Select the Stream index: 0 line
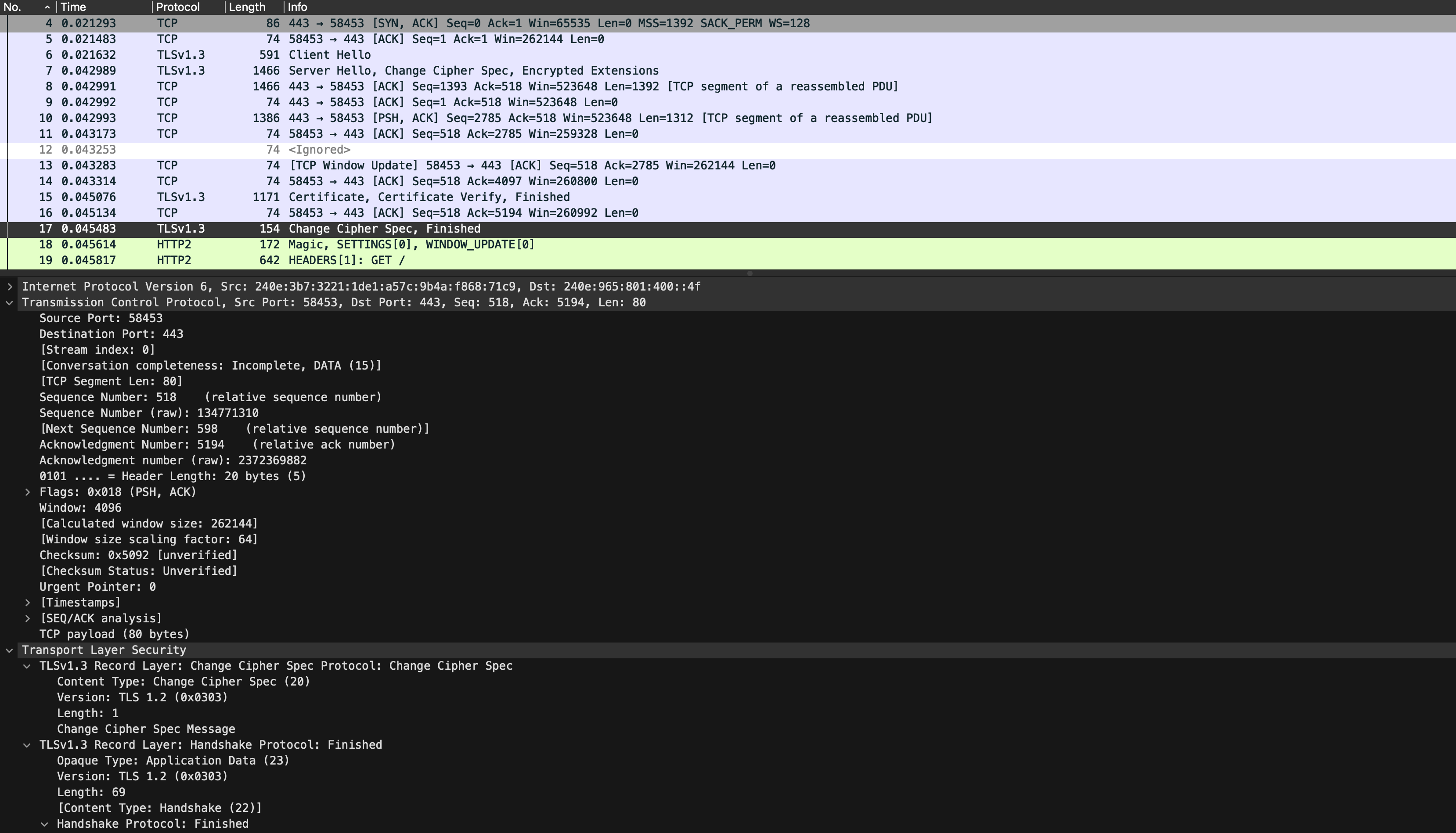 pos(97,350)
